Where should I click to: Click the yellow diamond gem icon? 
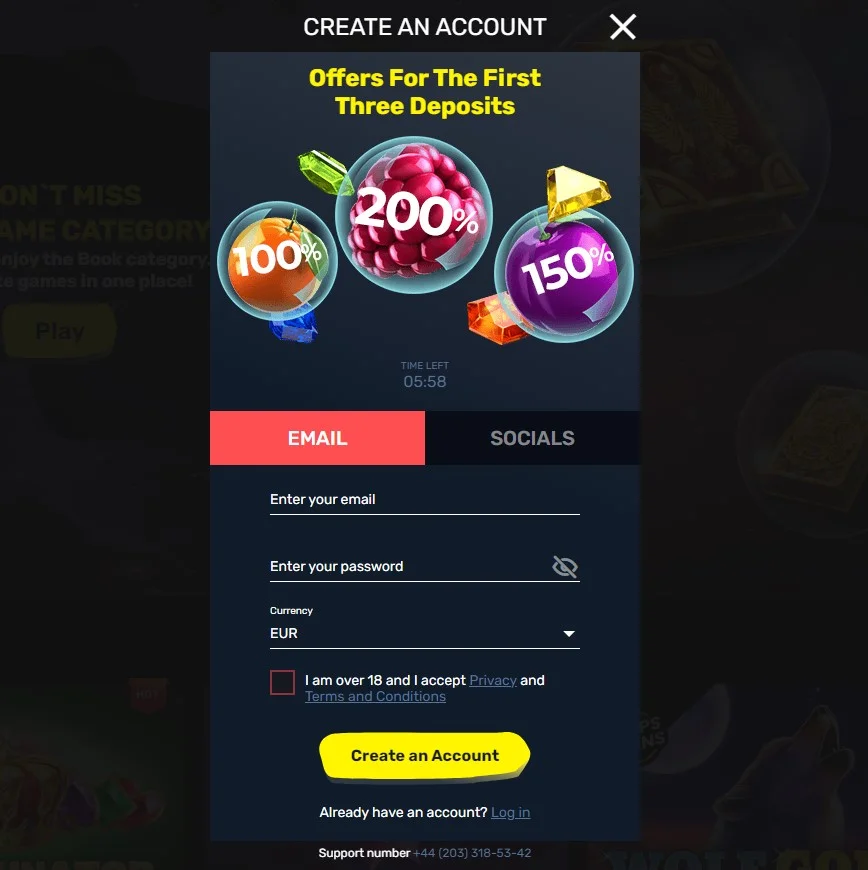(577, 190)
